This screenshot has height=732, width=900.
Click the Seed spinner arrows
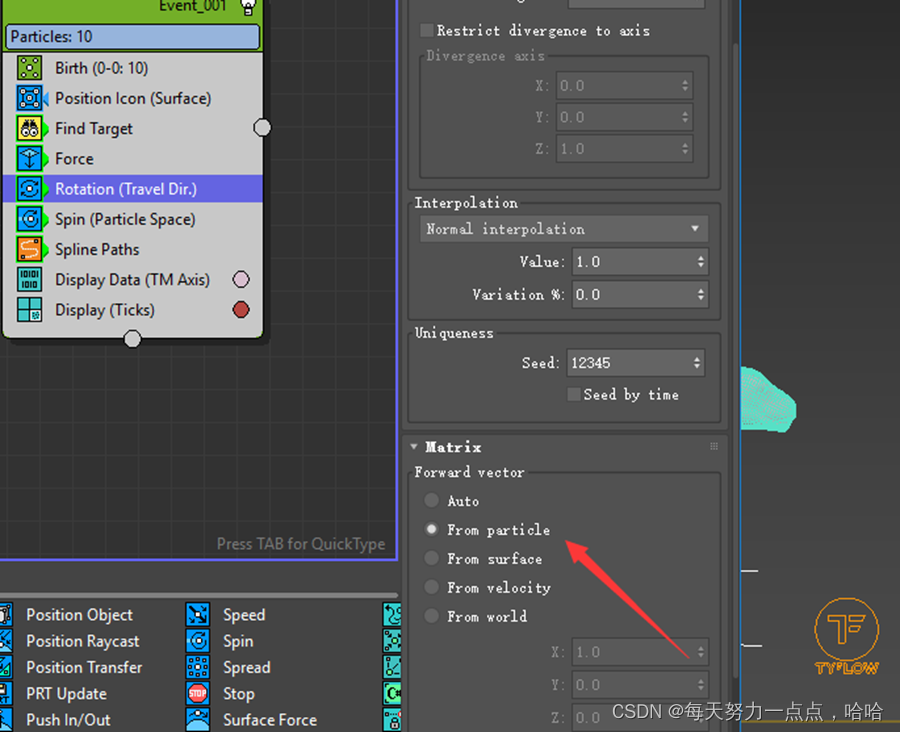(x=697, y=363)
